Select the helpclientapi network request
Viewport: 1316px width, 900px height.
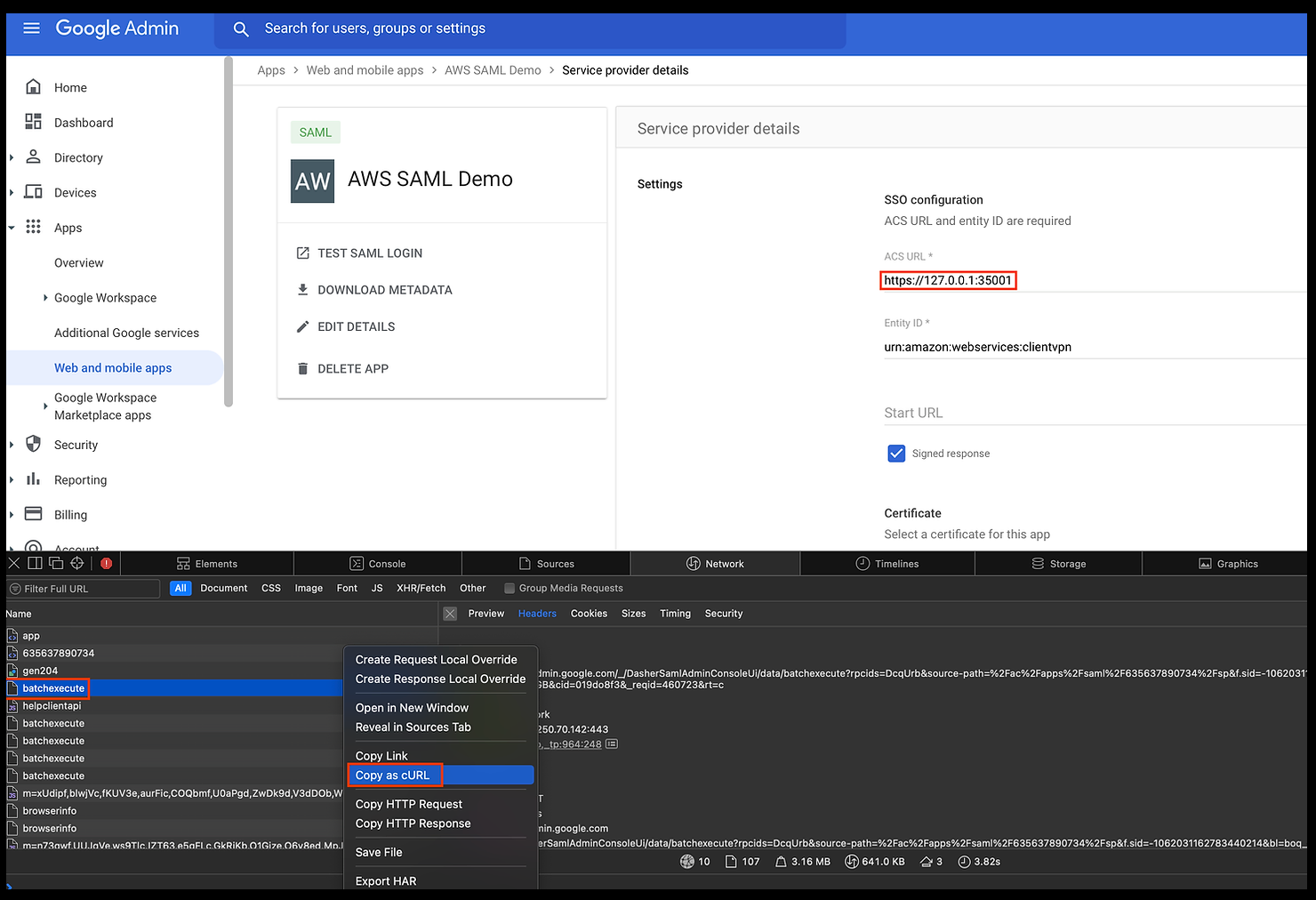(x=174, y=706)
